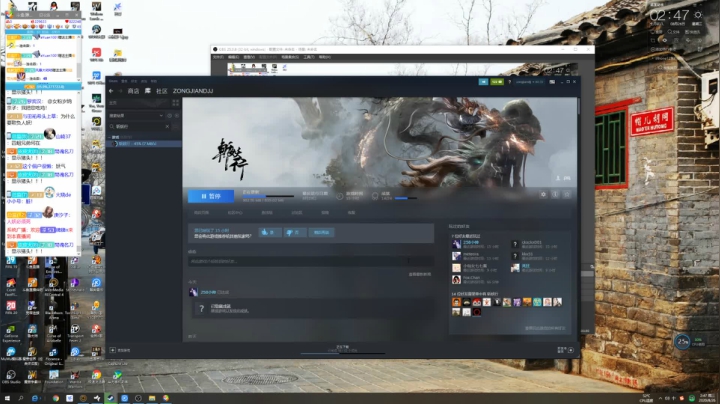Image resolution: width=720 pixels, height=404 pixels.
Task: Open friend kko55 in friends panel
Action: [534, 256]
